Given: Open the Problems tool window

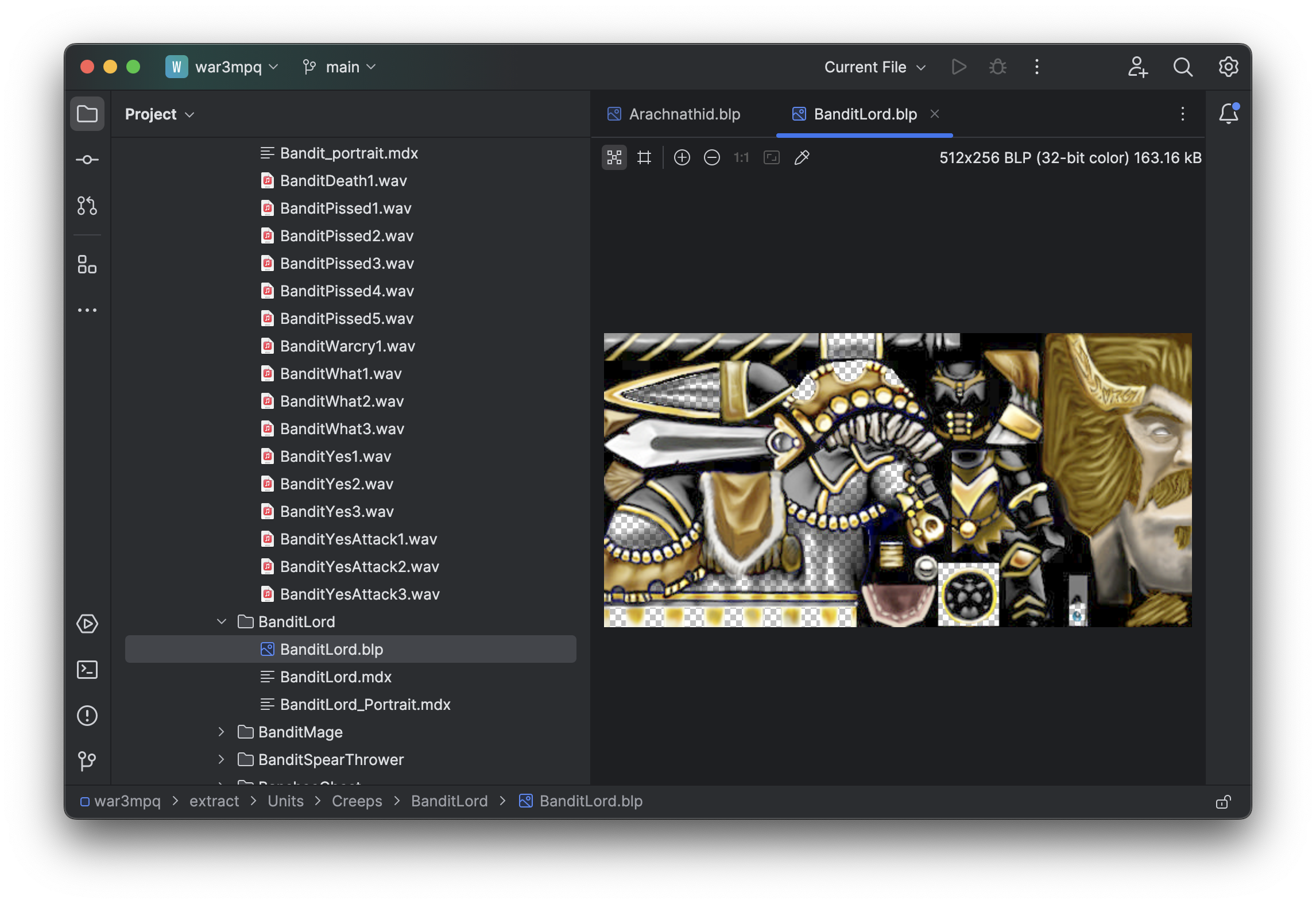Looking at the screenshot, I should [87, 716].
